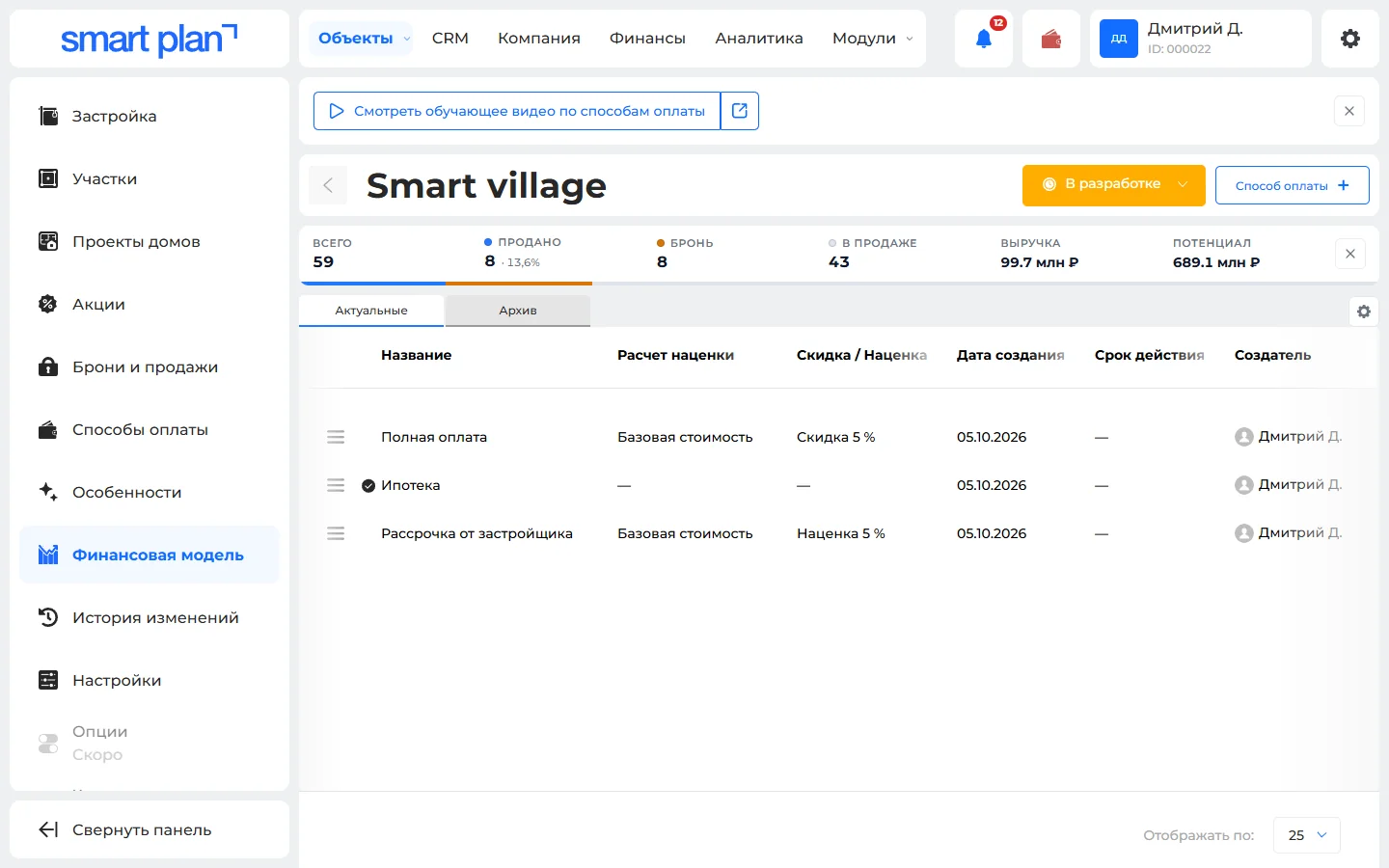Open the Финансы menu item
The width and height of the screenshot is (1389, 868).
[x=647, y=39]
